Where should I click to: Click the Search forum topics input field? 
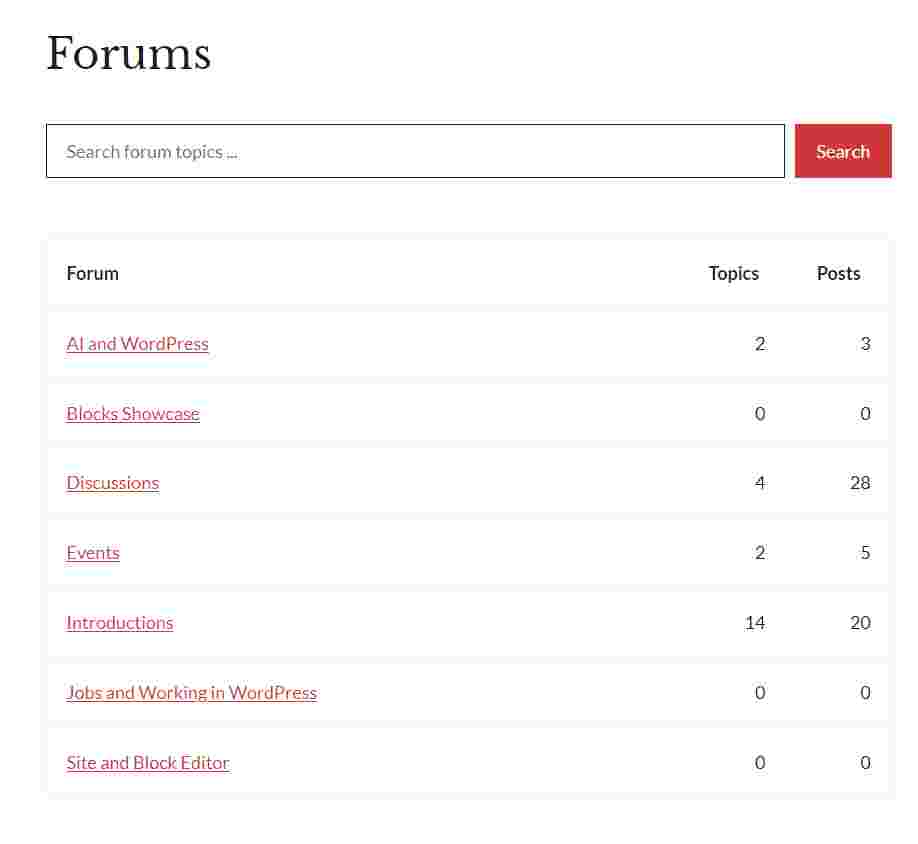click(415, 152)
